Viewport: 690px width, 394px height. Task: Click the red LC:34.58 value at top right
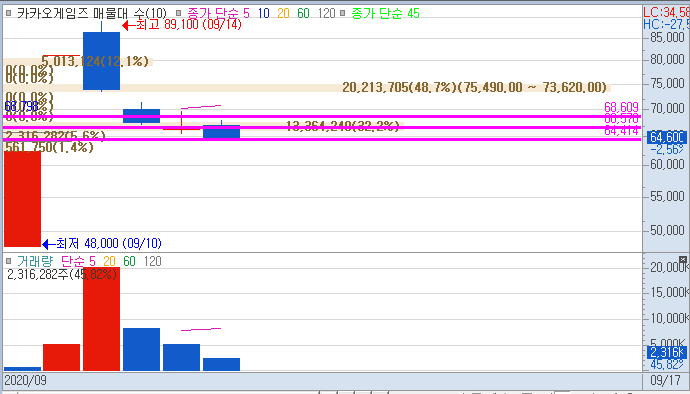point(666,12)
